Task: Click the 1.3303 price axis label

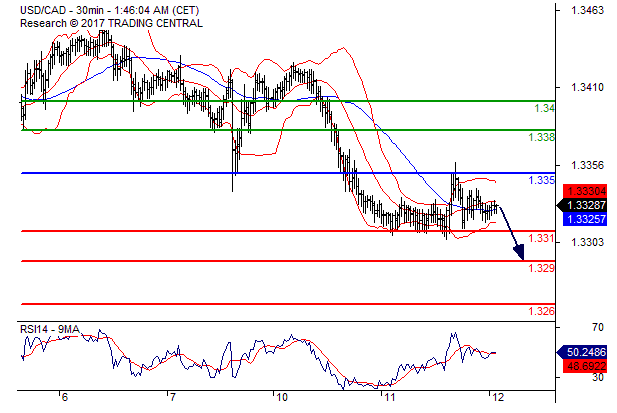Action: (587, 242)
